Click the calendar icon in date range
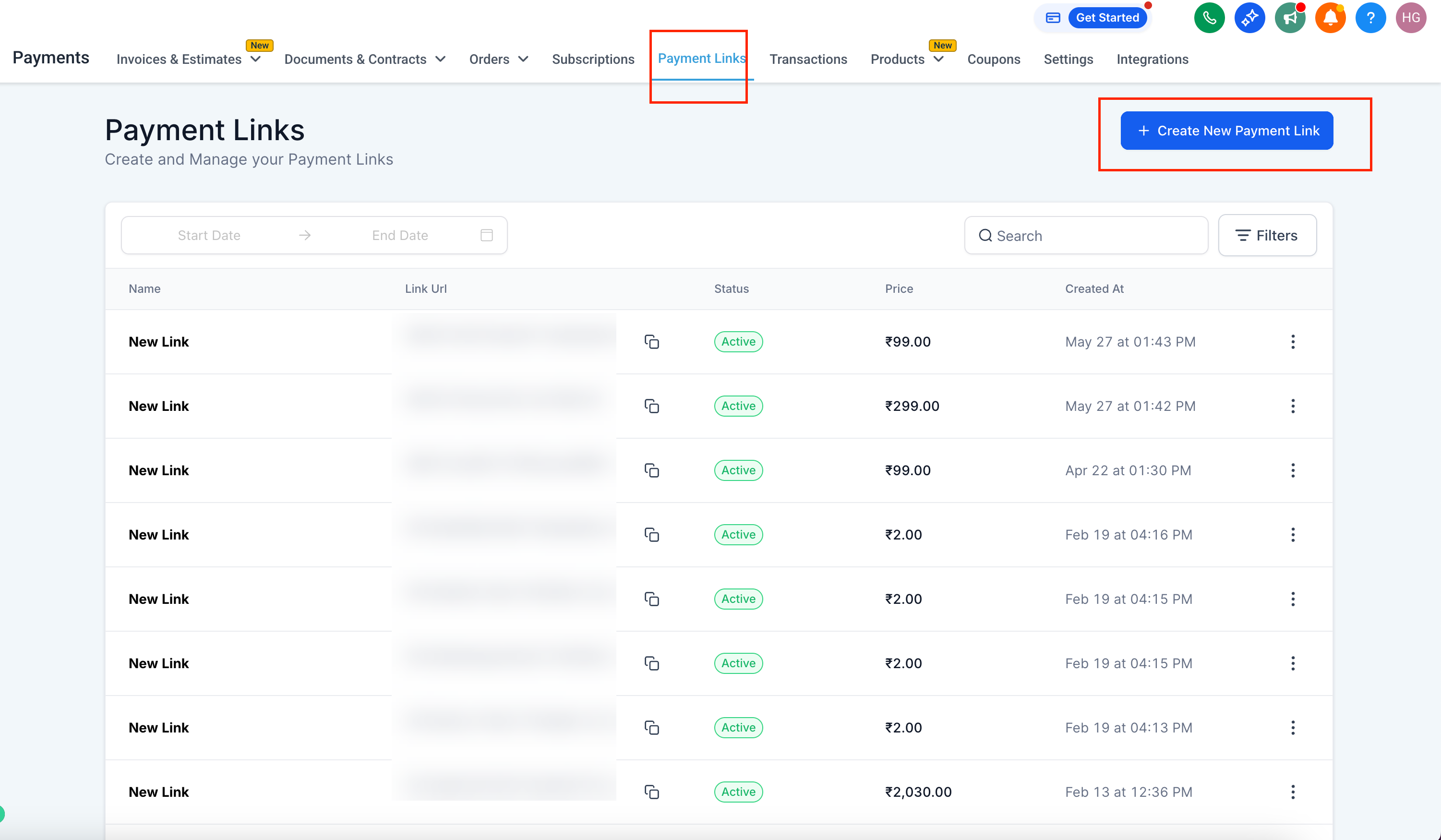The height and width of the screenshot is (840, 1441). coord(487,235)
